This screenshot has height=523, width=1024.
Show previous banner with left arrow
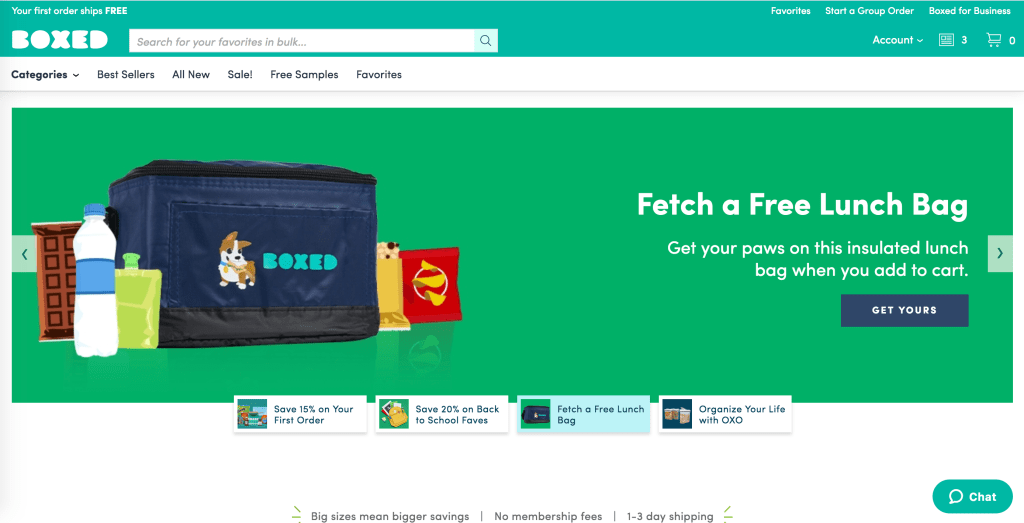coord(25,254)
